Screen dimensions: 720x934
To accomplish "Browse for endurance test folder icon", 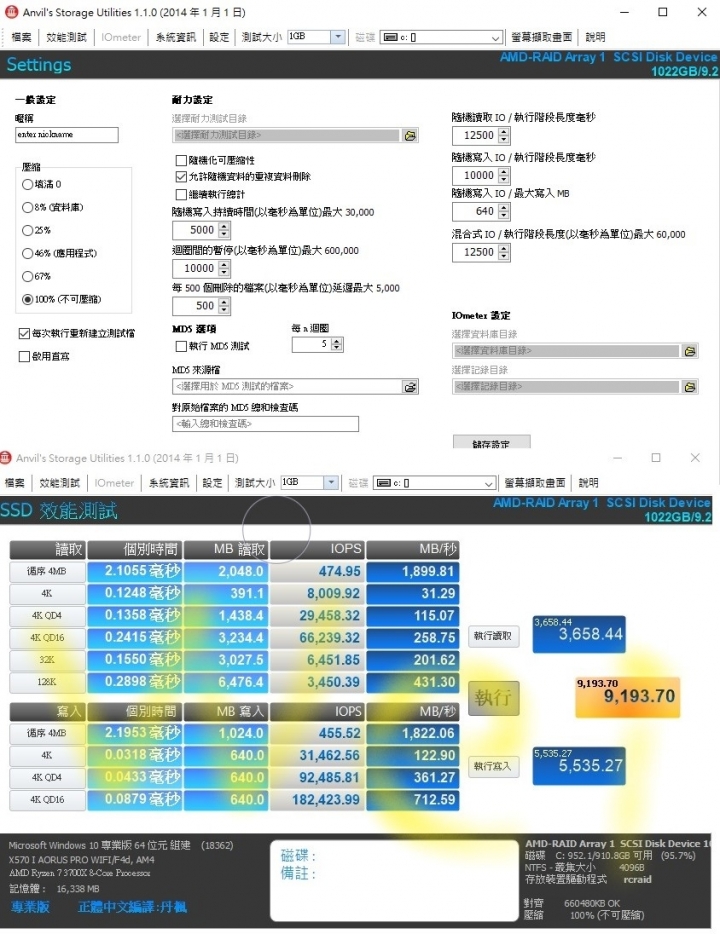I will pyautogui.click(x=410, y=136).
